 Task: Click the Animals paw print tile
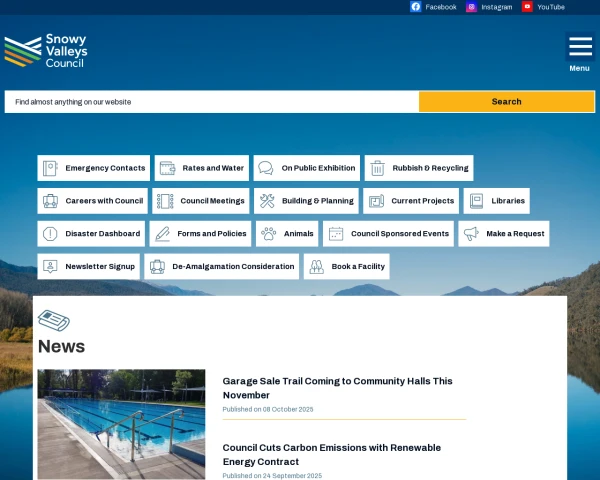287,234
